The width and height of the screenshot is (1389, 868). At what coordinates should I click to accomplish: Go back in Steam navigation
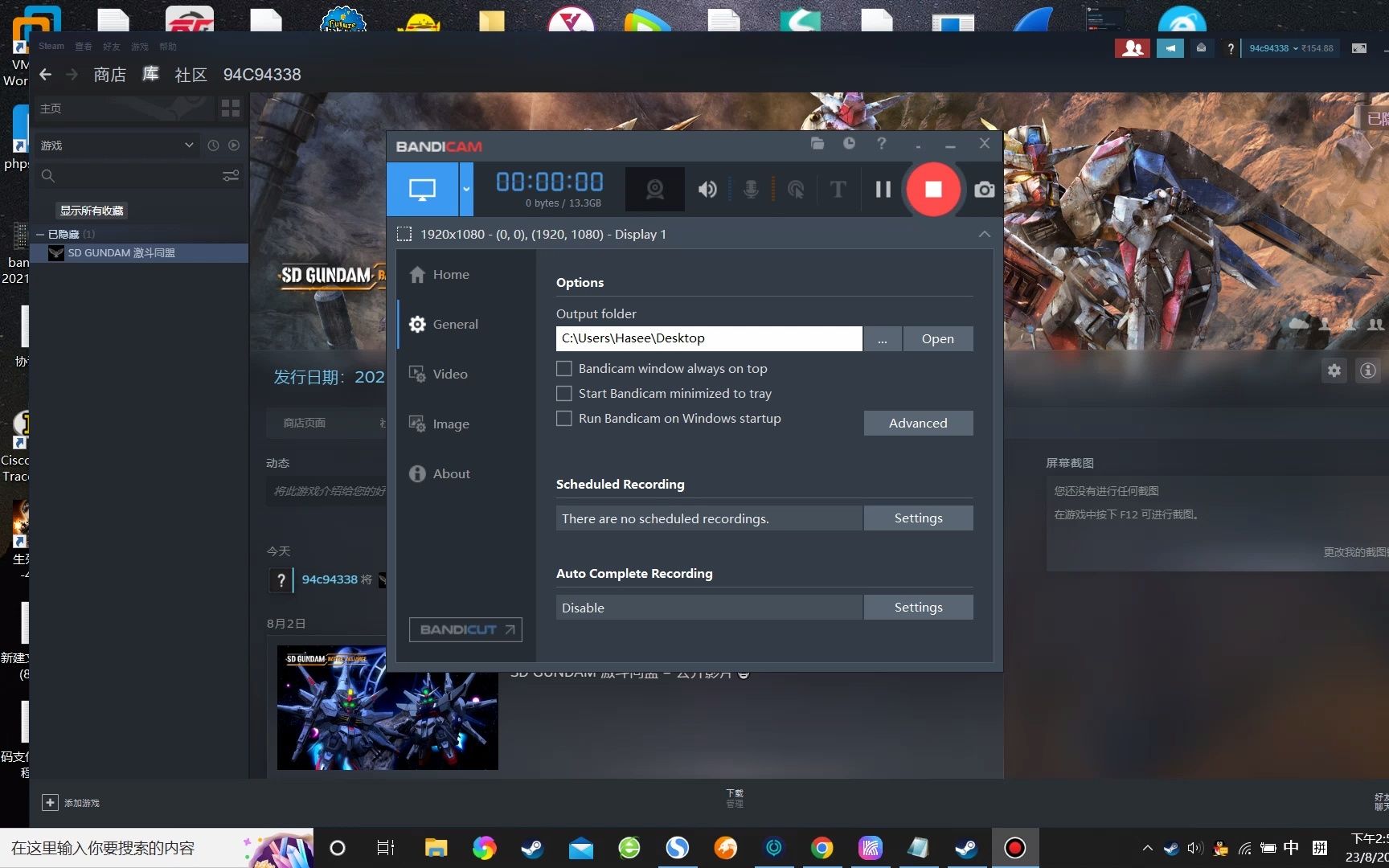(46, 75)
